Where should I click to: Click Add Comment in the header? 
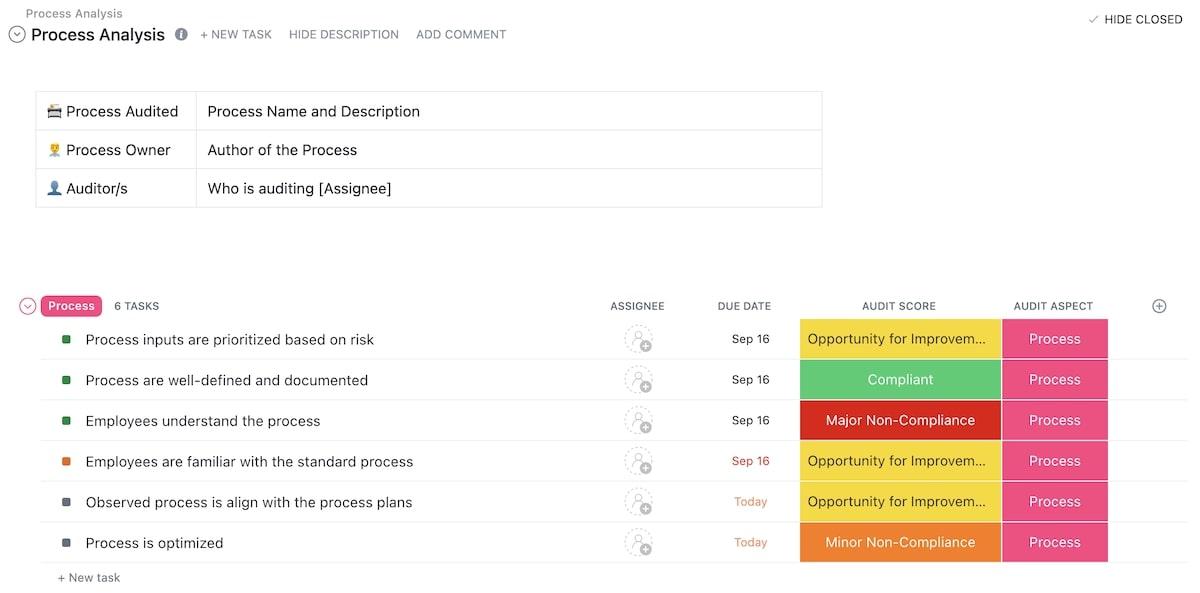tap(461, 35)
